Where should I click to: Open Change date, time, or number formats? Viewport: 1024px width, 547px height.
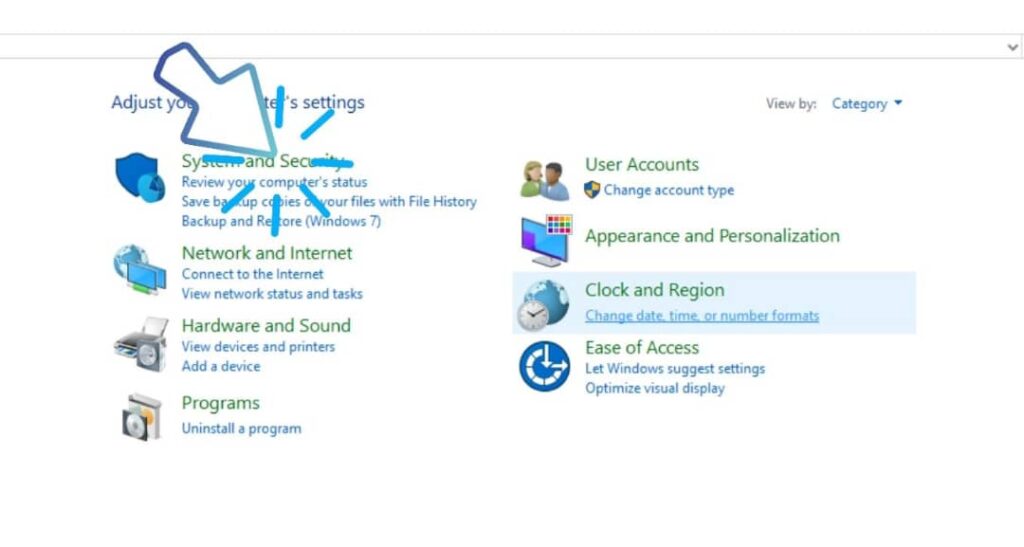coord(702,316)
